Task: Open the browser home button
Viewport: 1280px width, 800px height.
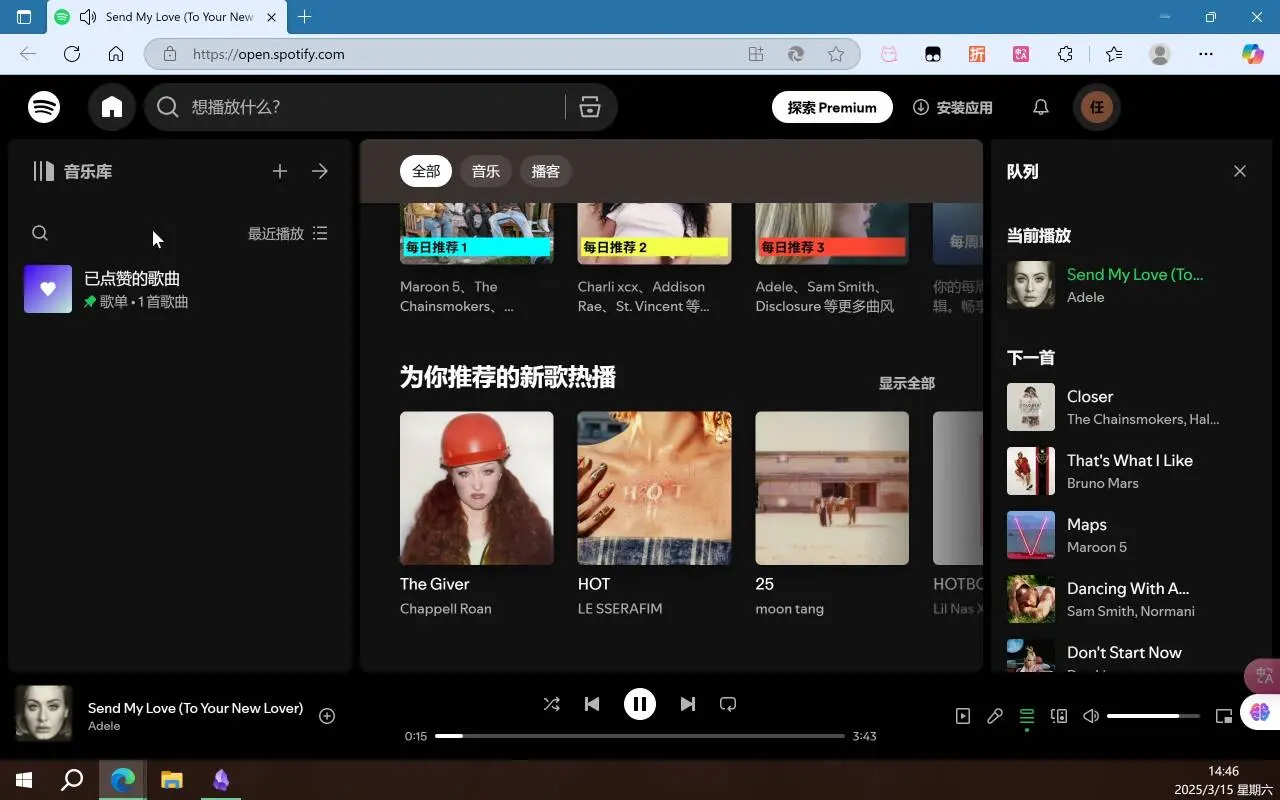Action: pos(116,54)
